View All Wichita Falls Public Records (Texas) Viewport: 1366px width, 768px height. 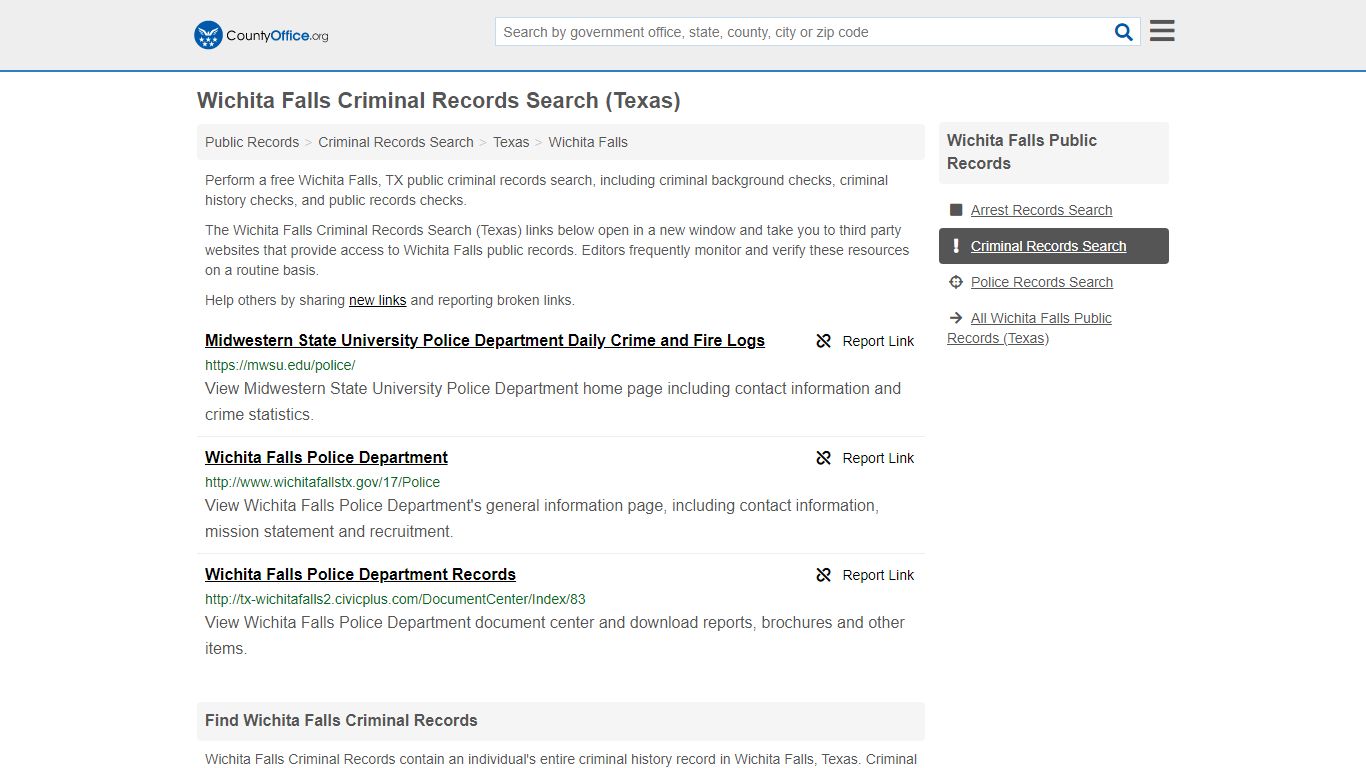[x=1029, y=328]
